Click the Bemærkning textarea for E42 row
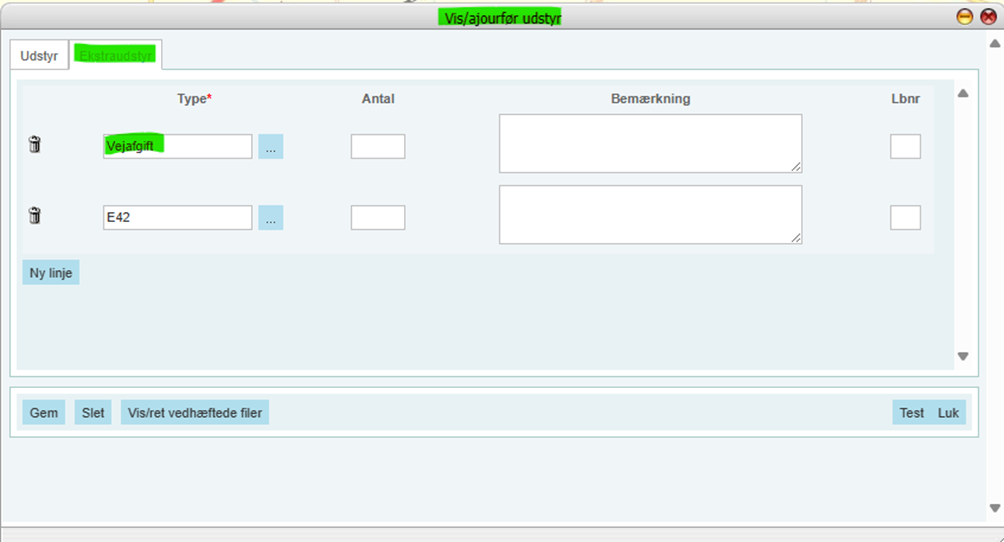 [x=650, y=214]
